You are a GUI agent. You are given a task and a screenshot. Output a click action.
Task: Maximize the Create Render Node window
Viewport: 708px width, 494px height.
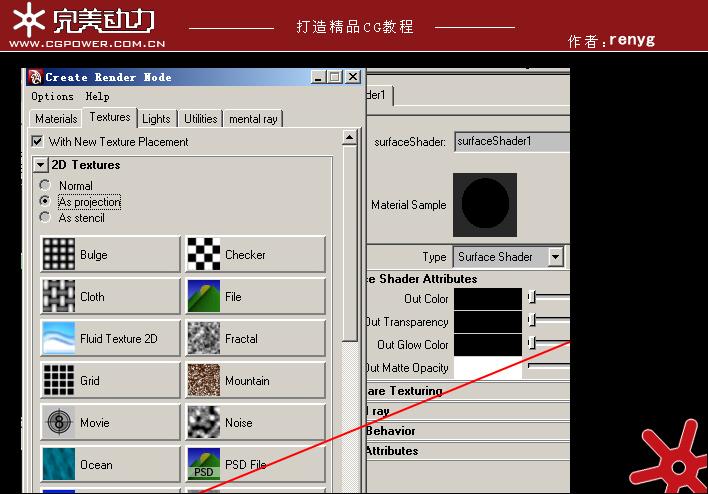click(335, 77)
